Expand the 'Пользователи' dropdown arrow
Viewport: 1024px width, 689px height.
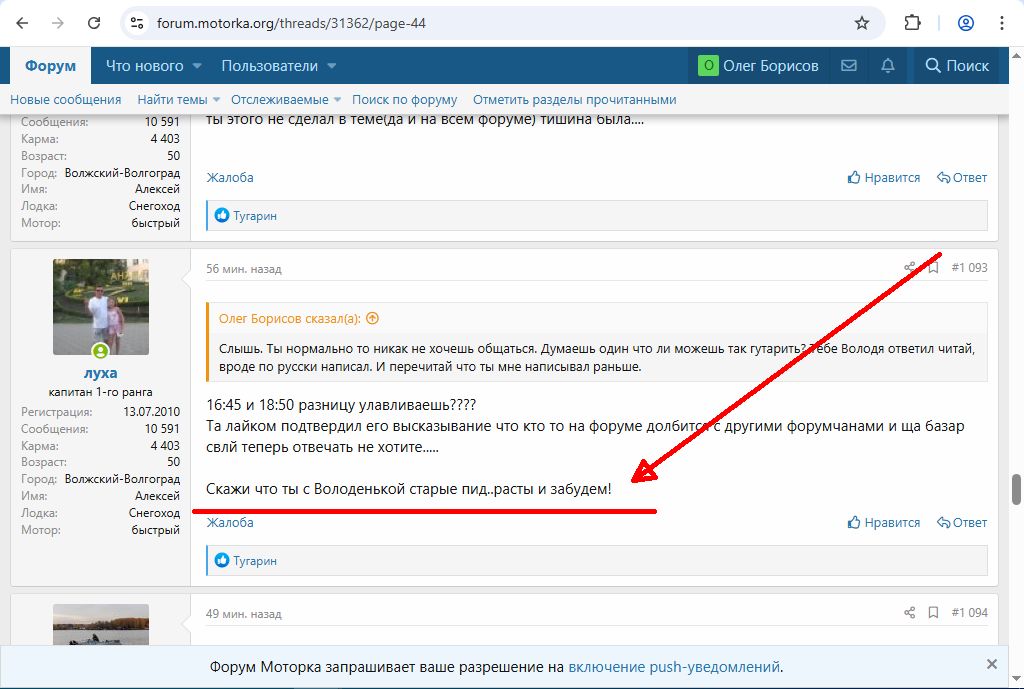point(331,66)
